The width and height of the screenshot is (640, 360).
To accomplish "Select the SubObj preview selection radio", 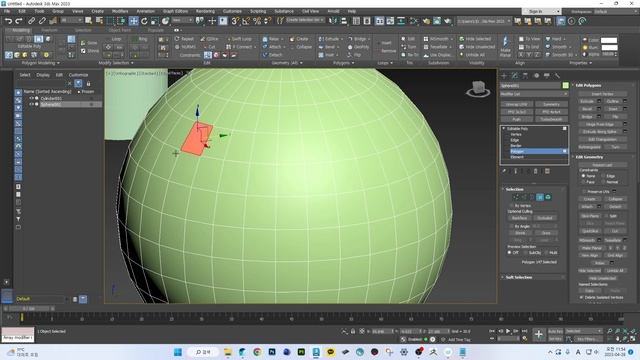I will 526,253.
